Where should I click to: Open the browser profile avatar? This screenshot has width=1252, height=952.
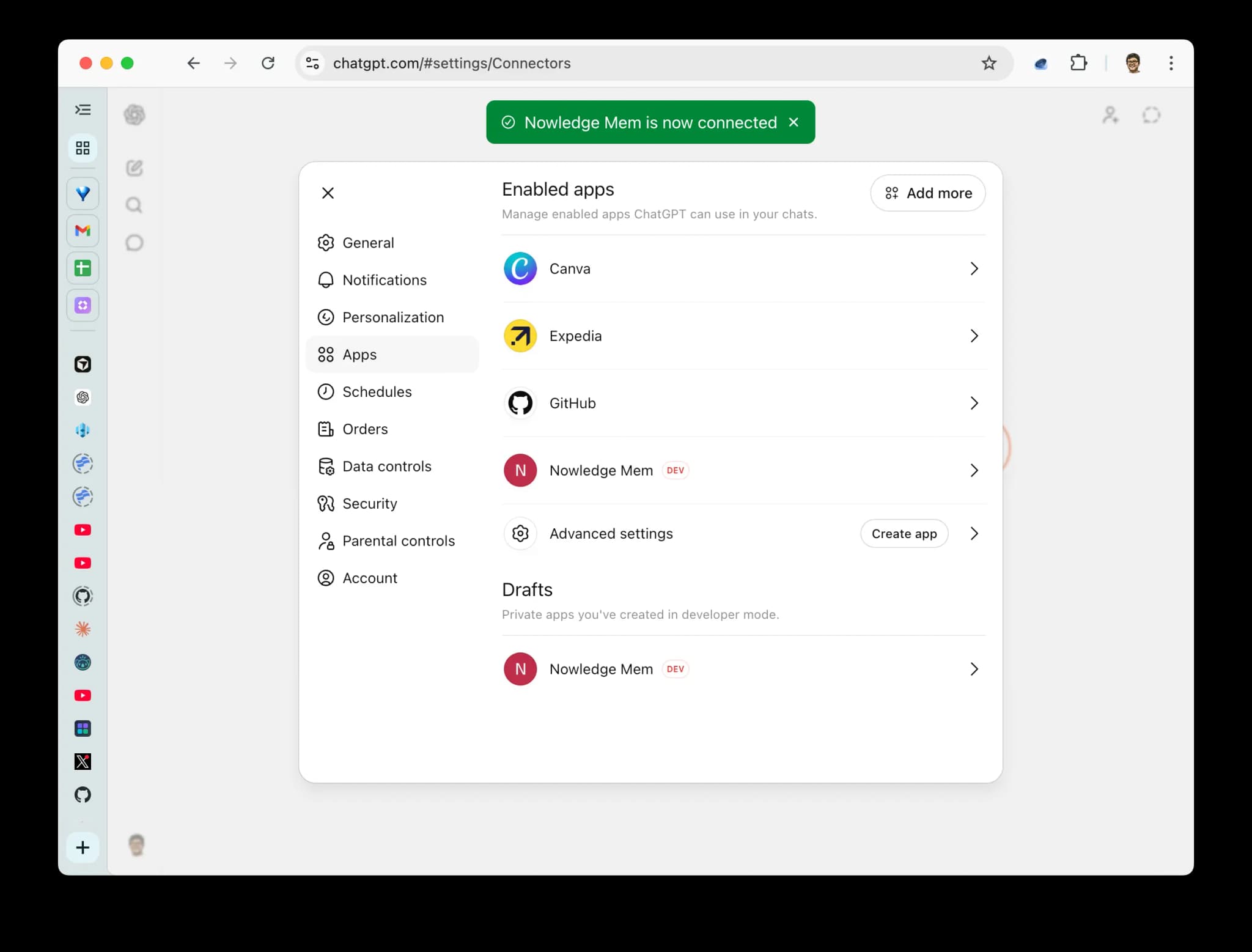tap(1133, 63)
